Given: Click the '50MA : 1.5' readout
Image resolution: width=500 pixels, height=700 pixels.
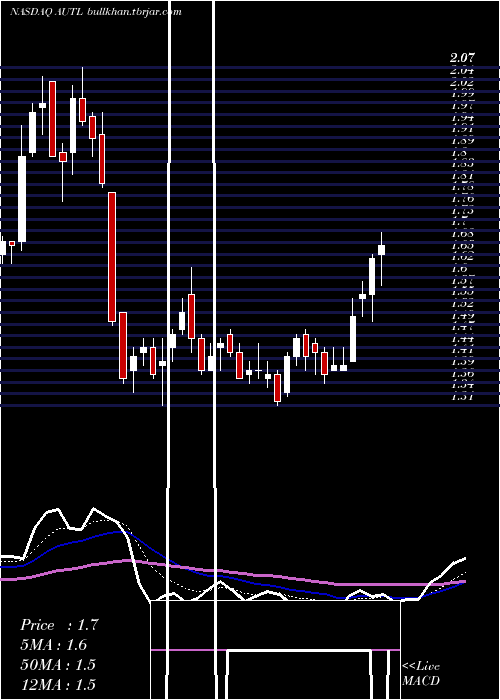Looking at the screenshot, I should (58, 664).
